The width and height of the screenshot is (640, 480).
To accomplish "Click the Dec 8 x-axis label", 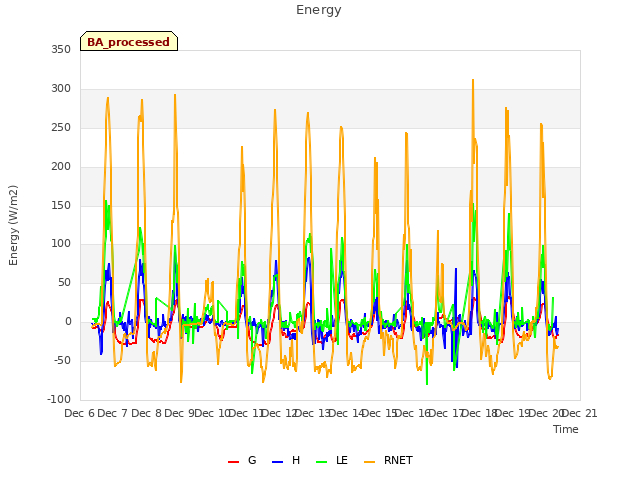I will (147, 414).
